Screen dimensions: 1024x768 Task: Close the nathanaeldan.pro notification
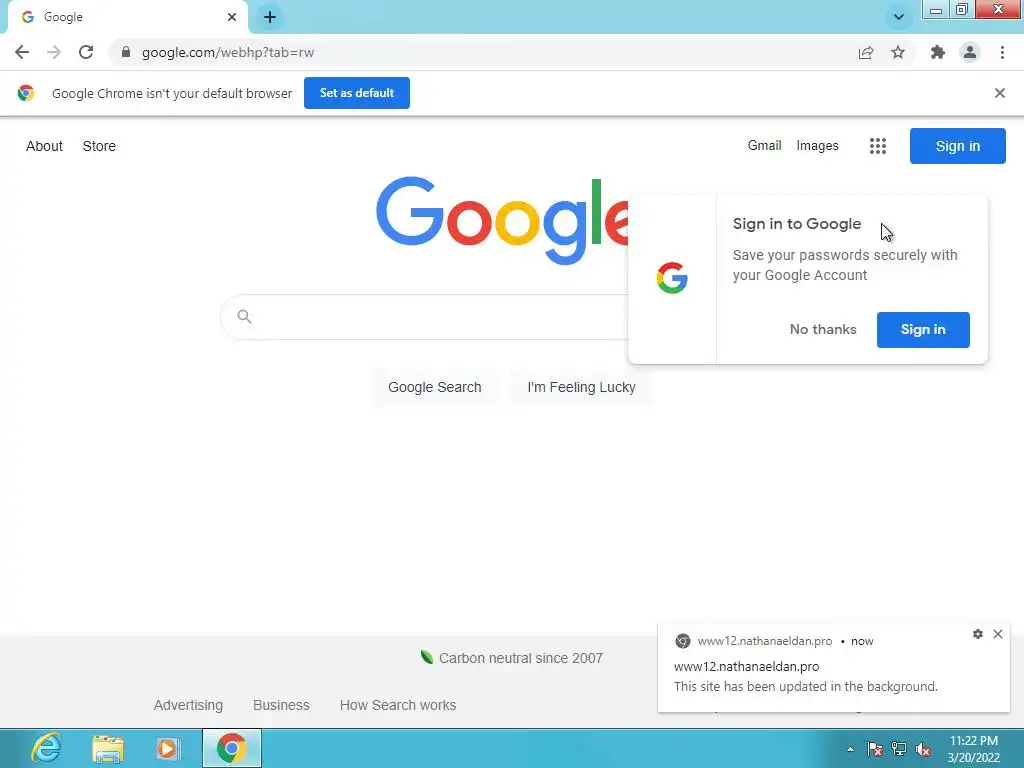pyautogui.click(x=998, y=634)
